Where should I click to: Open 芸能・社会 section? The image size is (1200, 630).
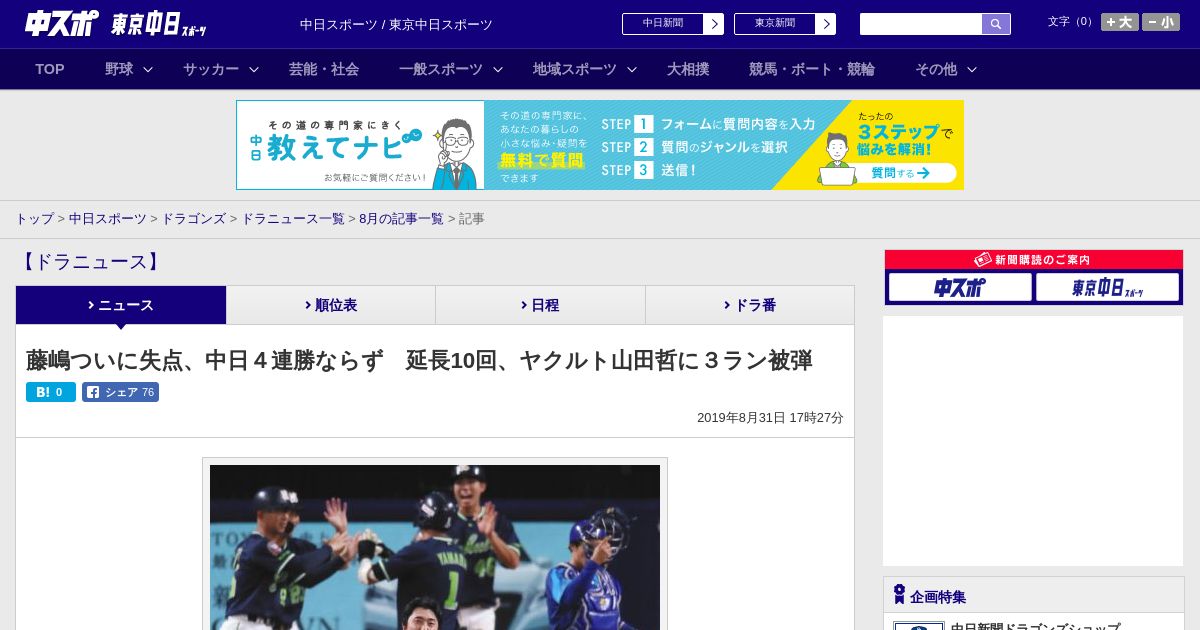click(x=324, y=69)
